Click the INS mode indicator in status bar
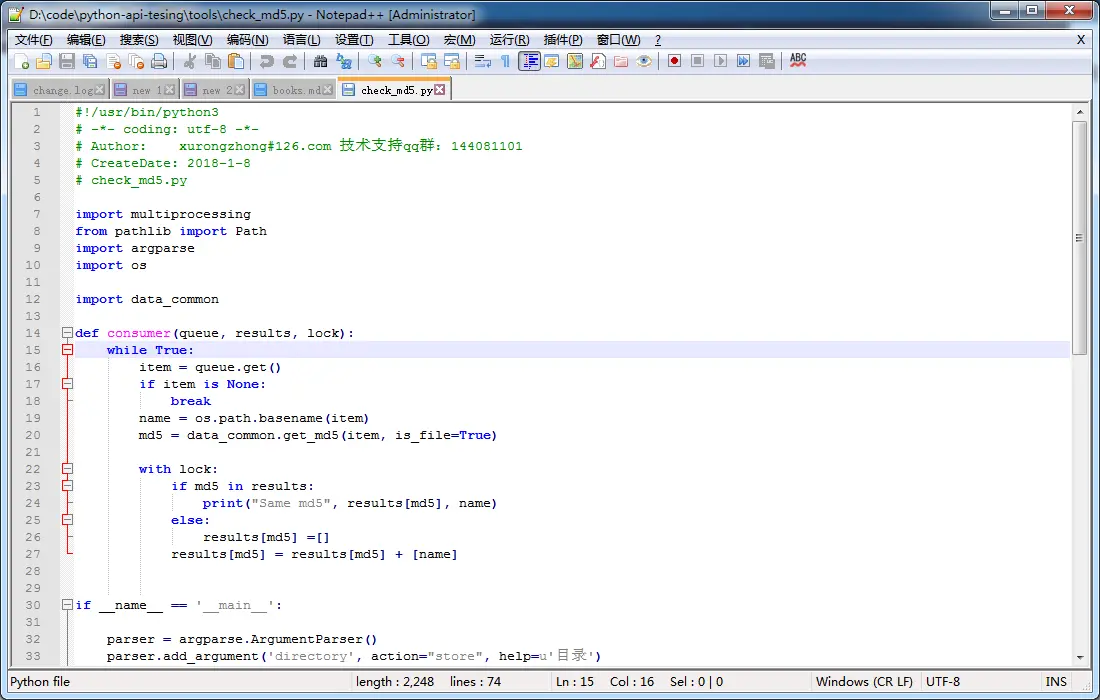 (x=1056, y=681)
